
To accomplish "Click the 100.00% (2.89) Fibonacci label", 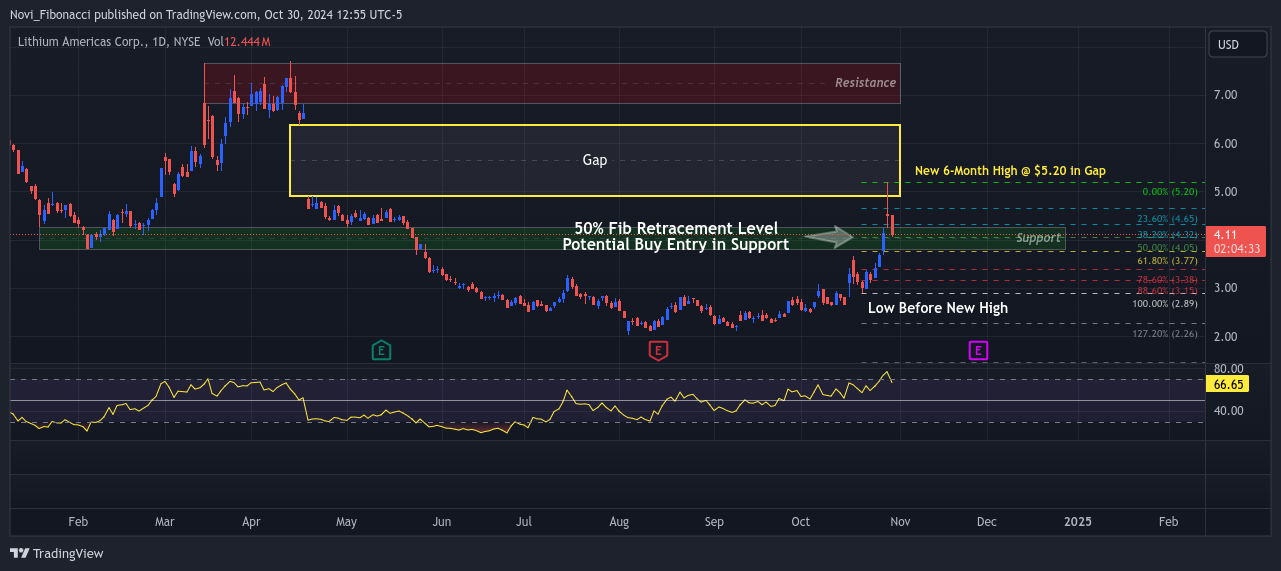I will 1165,303.
